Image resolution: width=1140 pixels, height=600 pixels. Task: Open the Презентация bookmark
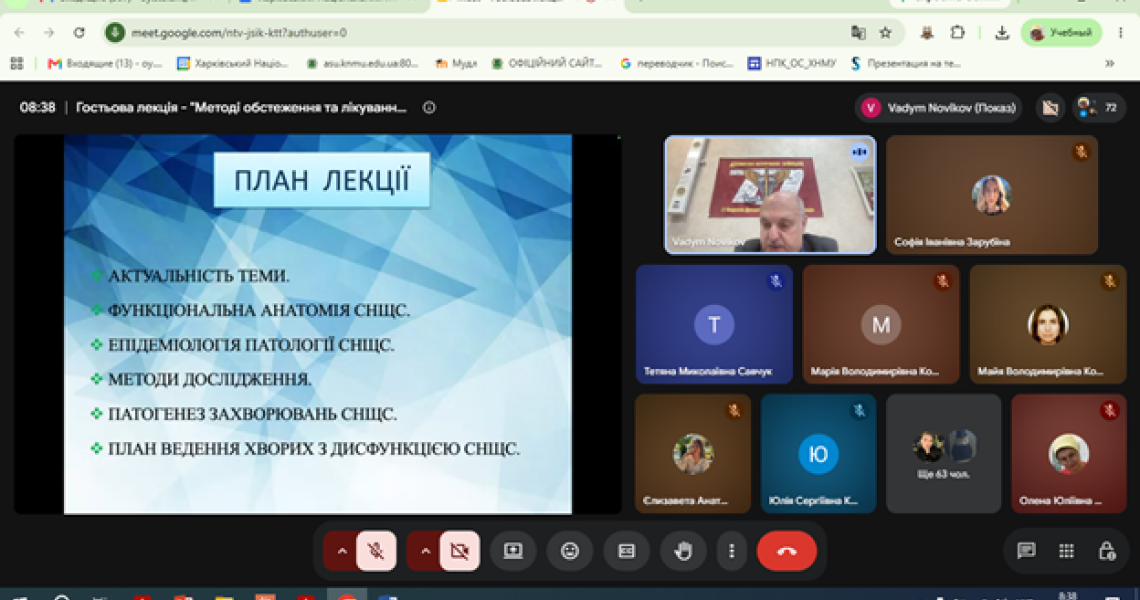[906, 64]
